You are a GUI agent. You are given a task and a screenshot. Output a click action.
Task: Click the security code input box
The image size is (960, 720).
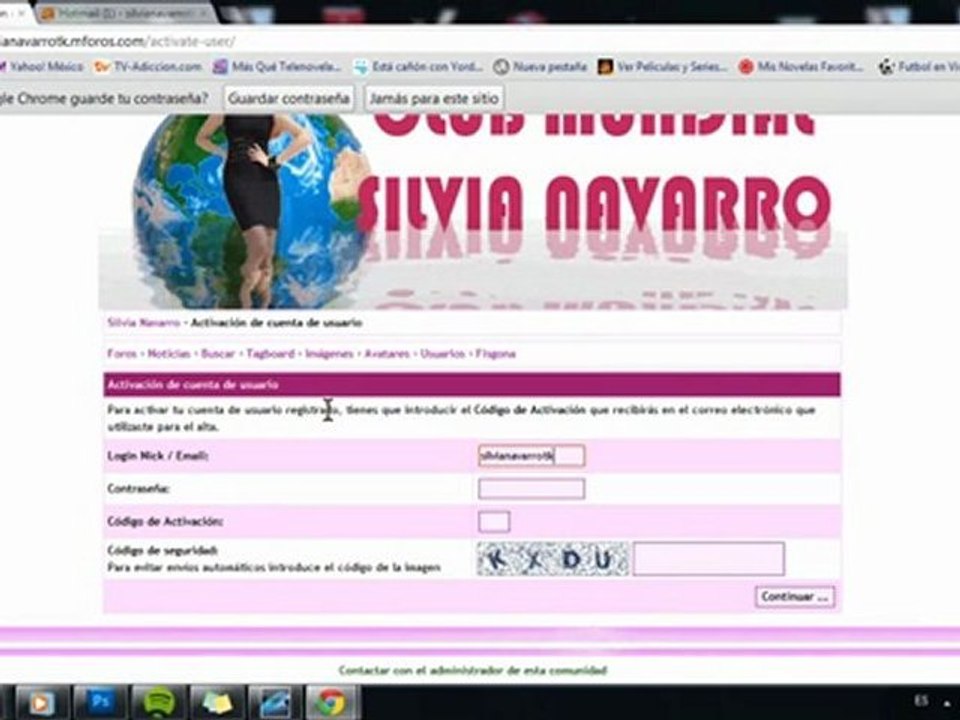[x=708, y=558]
